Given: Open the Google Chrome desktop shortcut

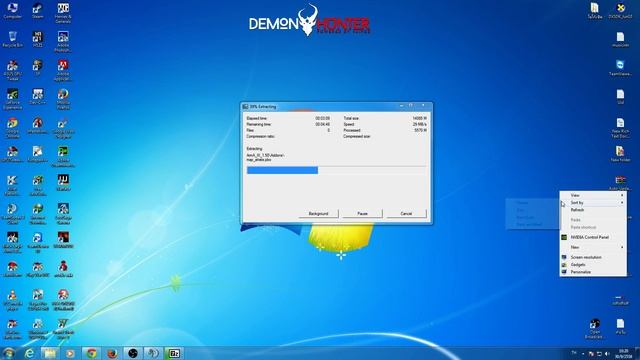Looking at the screenshot, I should tap(12, 127).
